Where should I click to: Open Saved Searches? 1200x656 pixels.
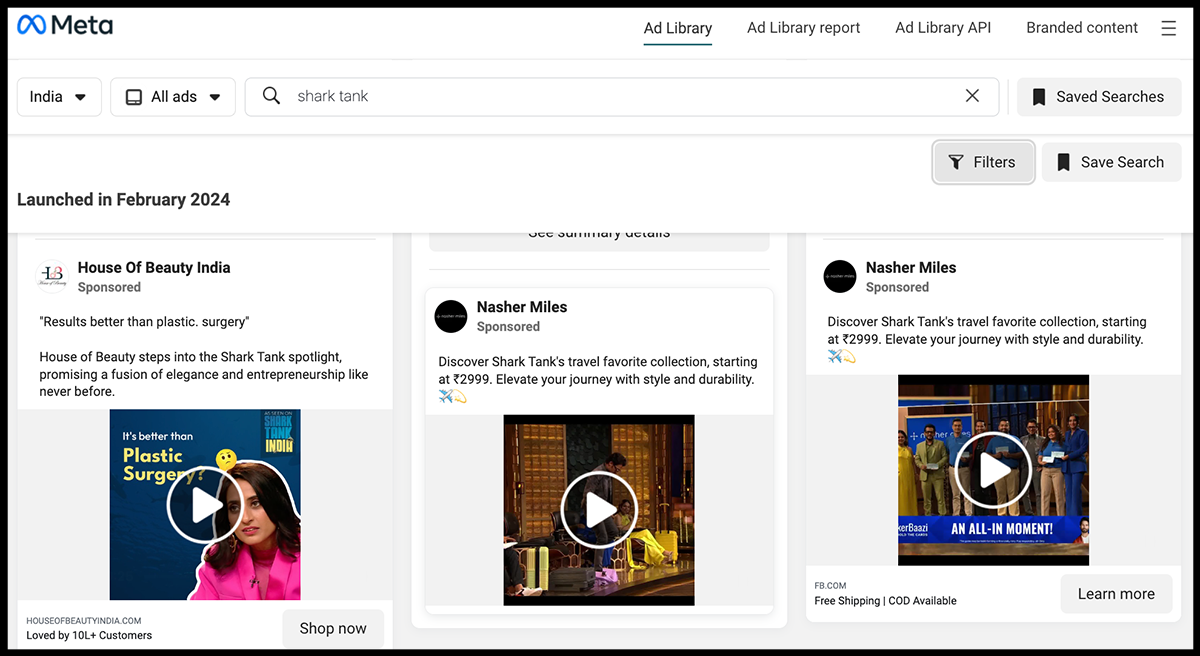(x=1099, y=97)
